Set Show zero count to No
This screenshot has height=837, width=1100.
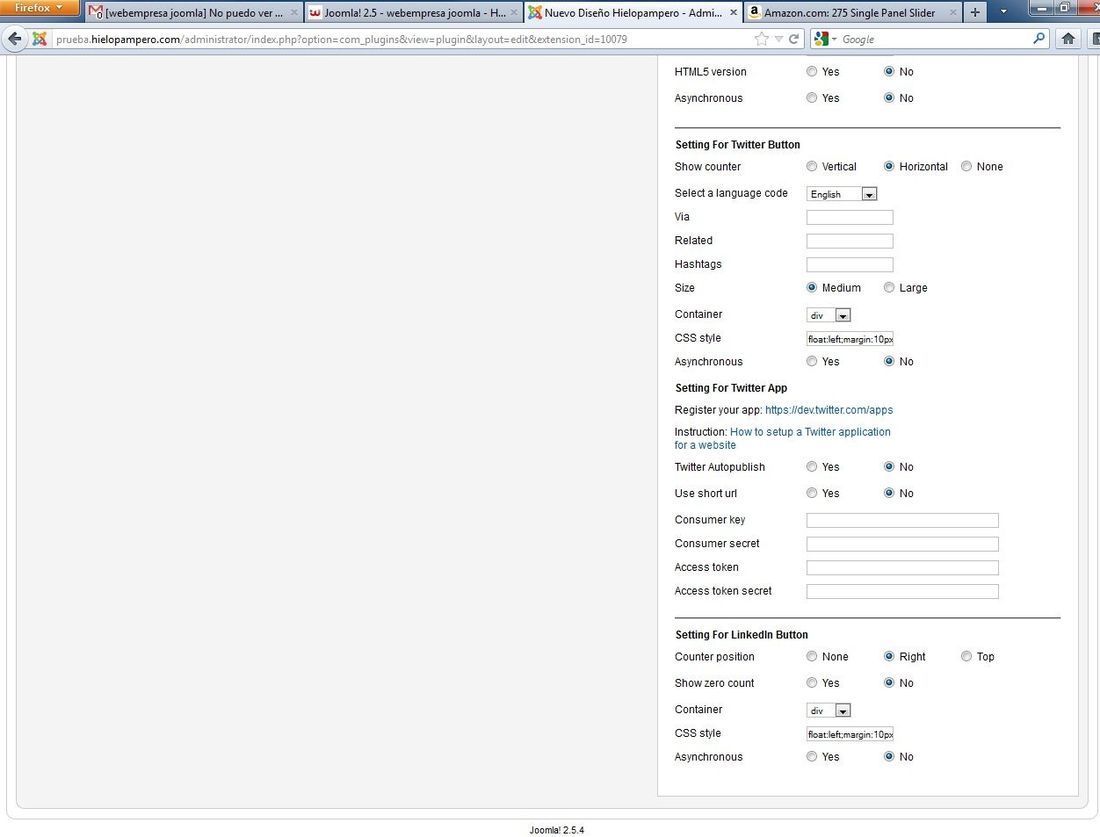point(889,683)
